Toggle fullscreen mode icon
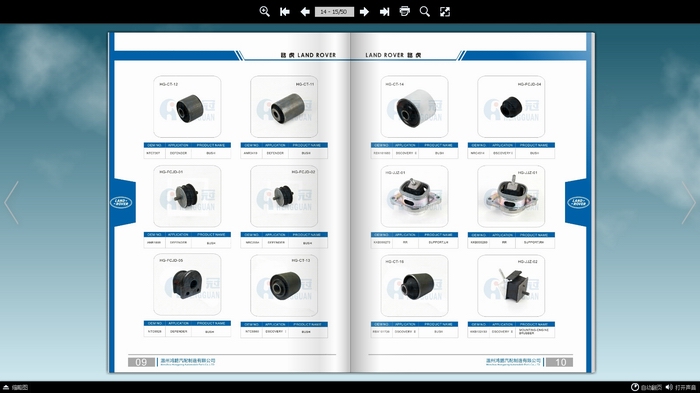Screen dimensions: 700x393 pyautogui.click(x=445, y=12)
